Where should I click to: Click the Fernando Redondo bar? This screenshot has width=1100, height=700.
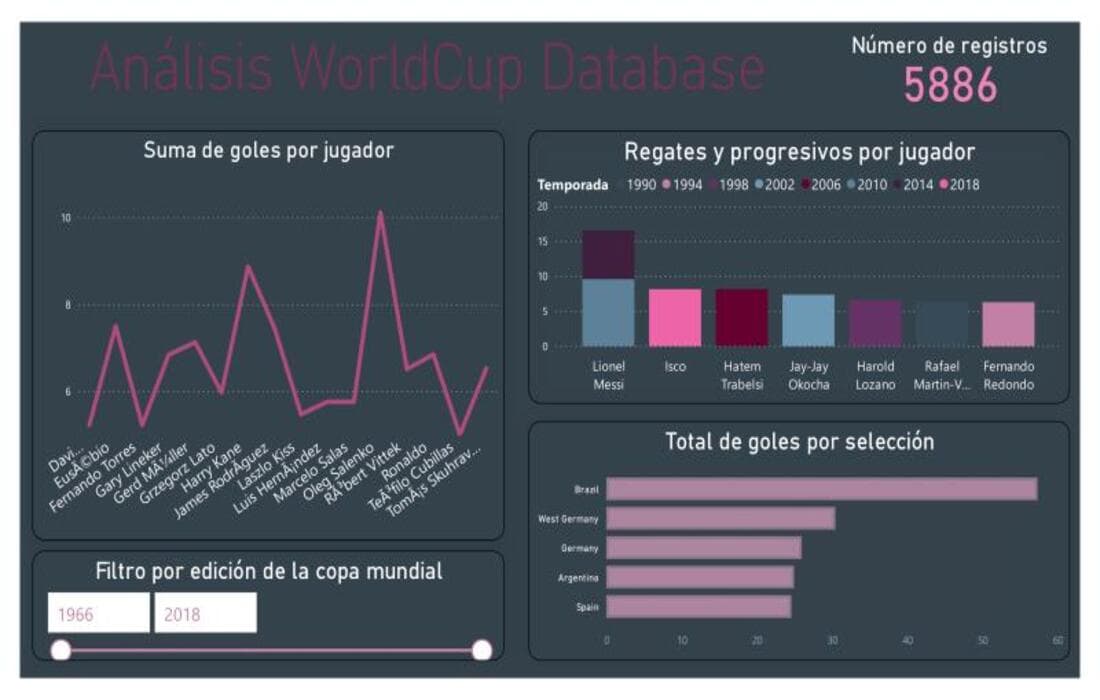point(1008,324)
